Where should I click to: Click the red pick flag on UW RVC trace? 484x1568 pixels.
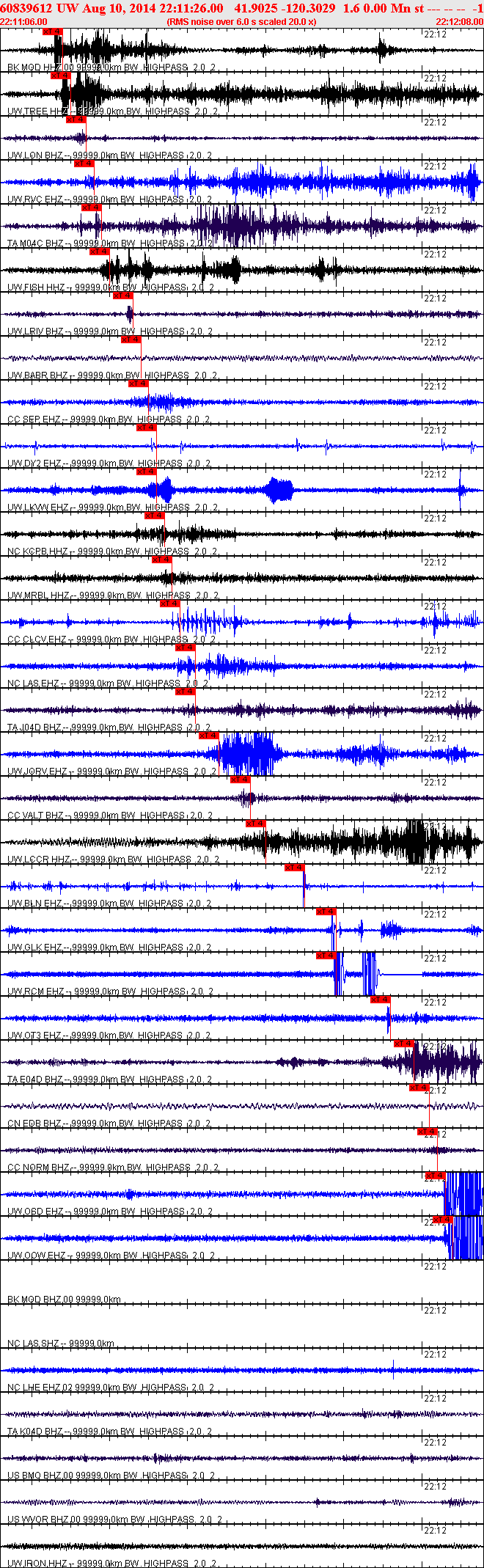(84, 164)
